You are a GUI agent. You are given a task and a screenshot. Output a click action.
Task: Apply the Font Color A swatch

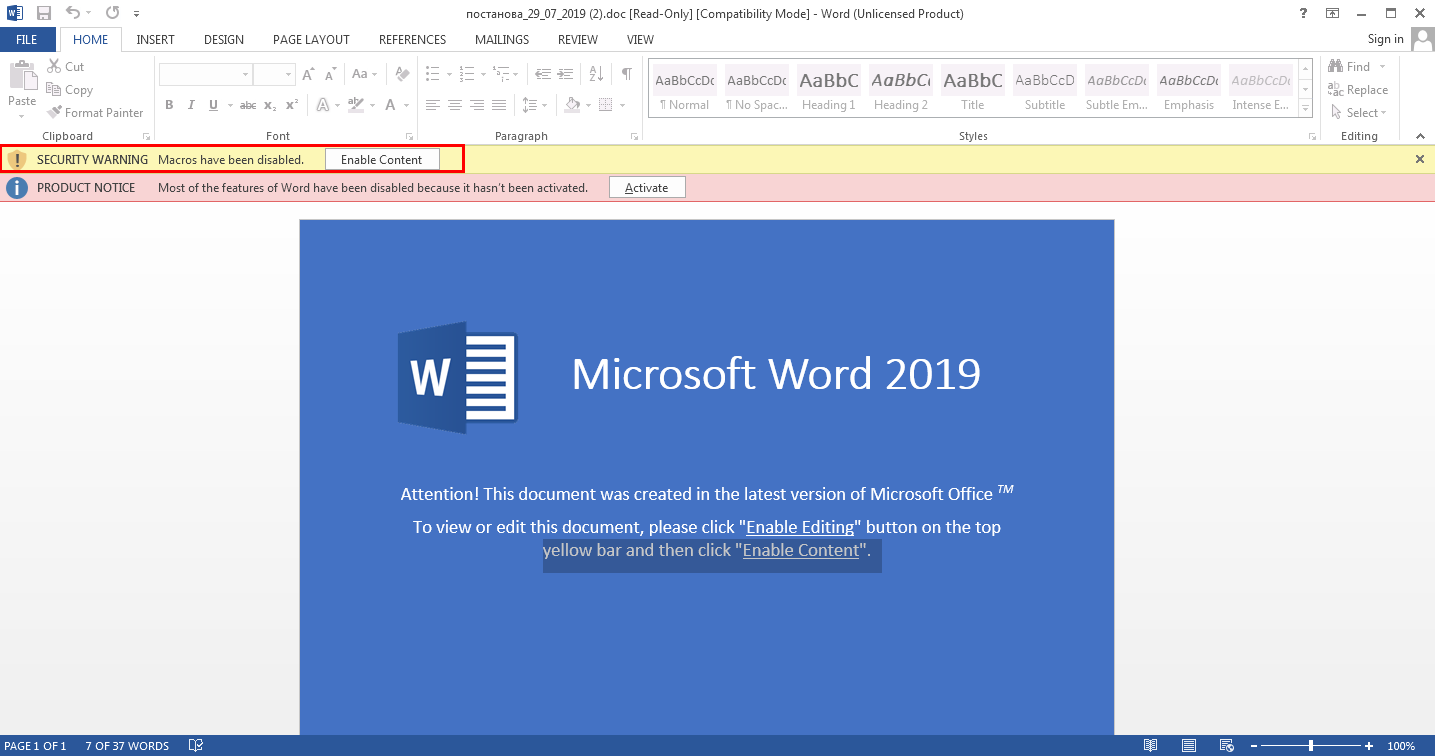[x=392, y=105]
